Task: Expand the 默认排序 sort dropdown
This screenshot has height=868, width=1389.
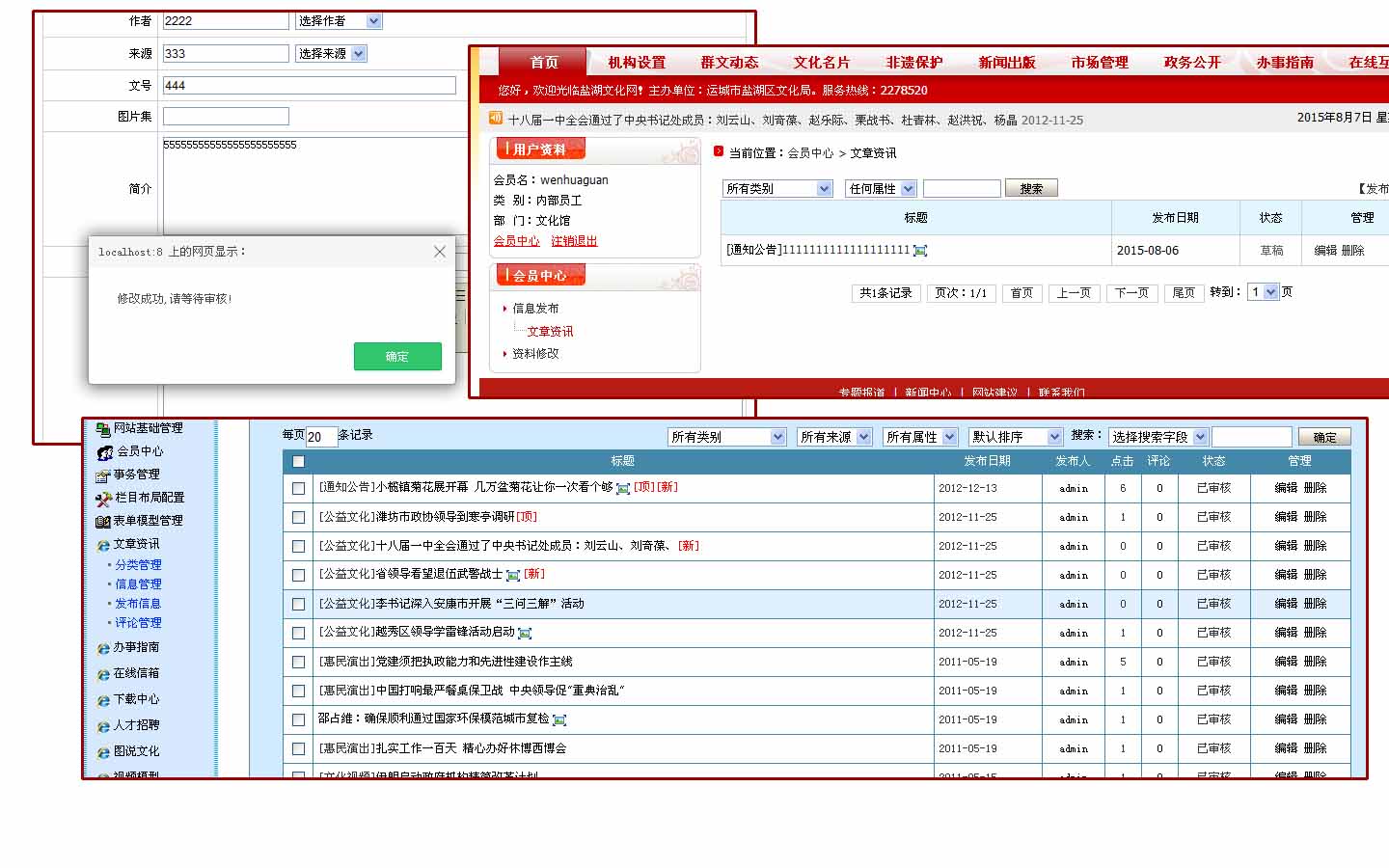Action: pyautogui.click(x=1016, y=437)
